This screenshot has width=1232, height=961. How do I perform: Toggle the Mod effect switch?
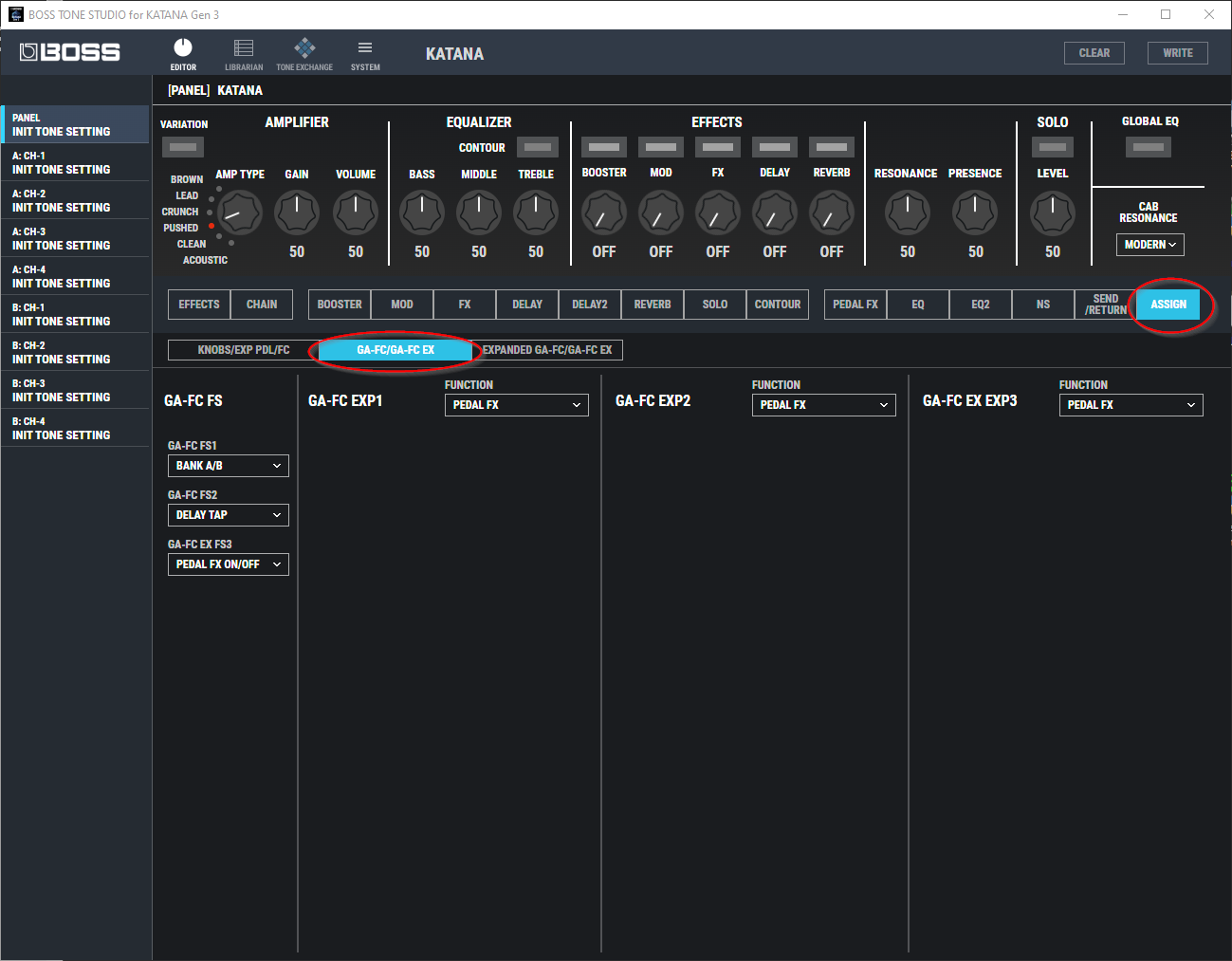pyautogui.click(x=661, y=147)
